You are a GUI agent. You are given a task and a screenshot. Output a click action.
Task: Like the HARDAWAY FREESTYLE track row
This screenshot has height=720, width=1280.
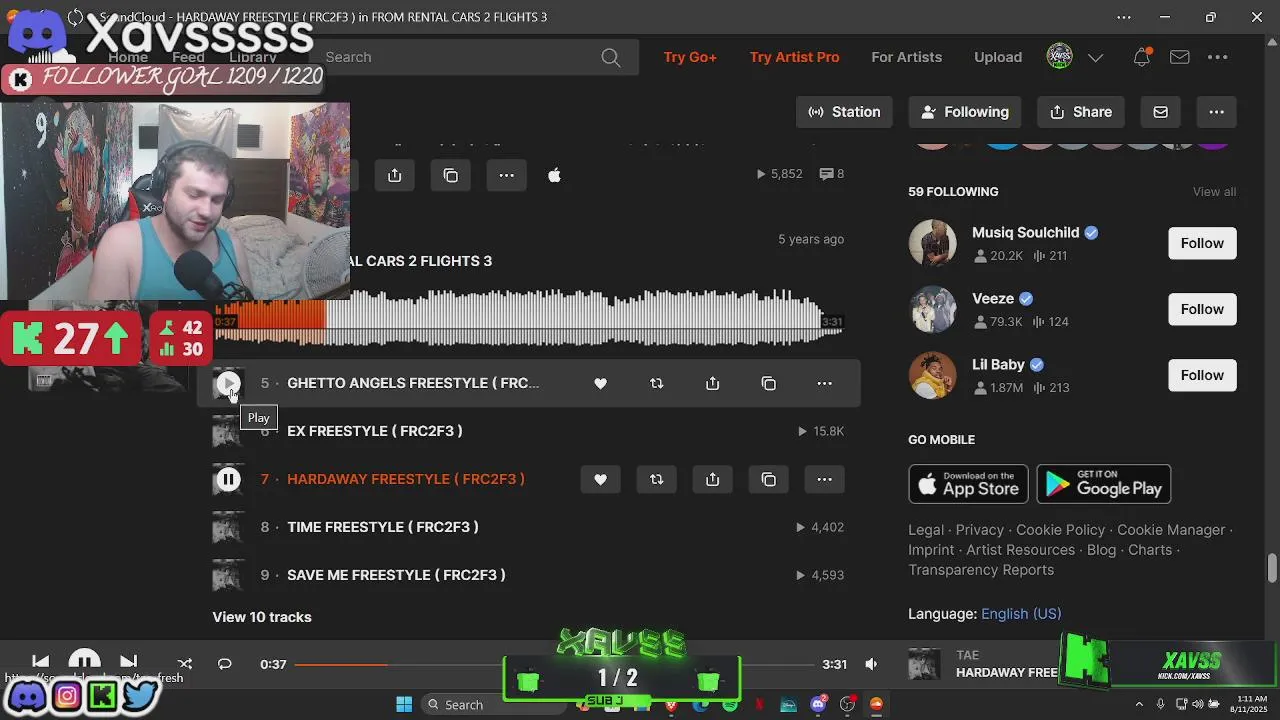[600, 479]
